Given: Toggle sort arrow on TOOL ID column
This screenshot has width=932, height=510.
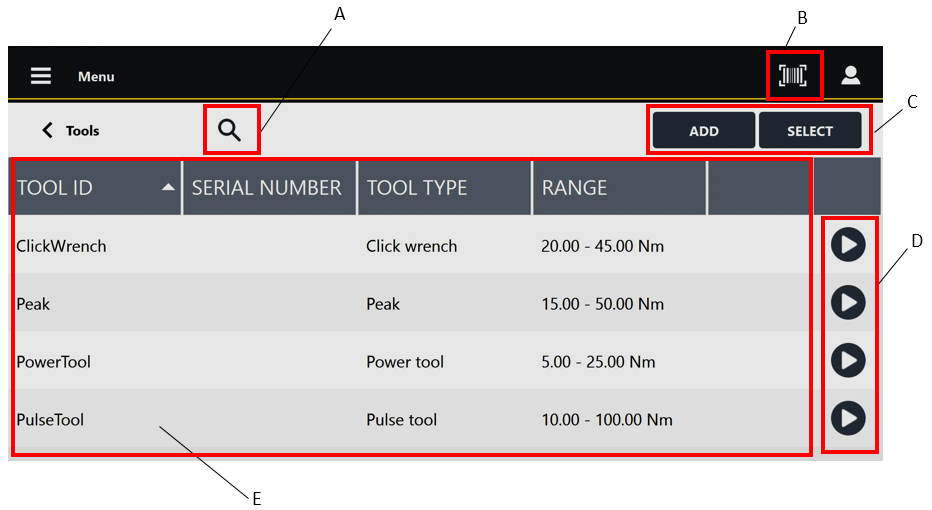Looking at the screenshot, I should pos(168,188).
